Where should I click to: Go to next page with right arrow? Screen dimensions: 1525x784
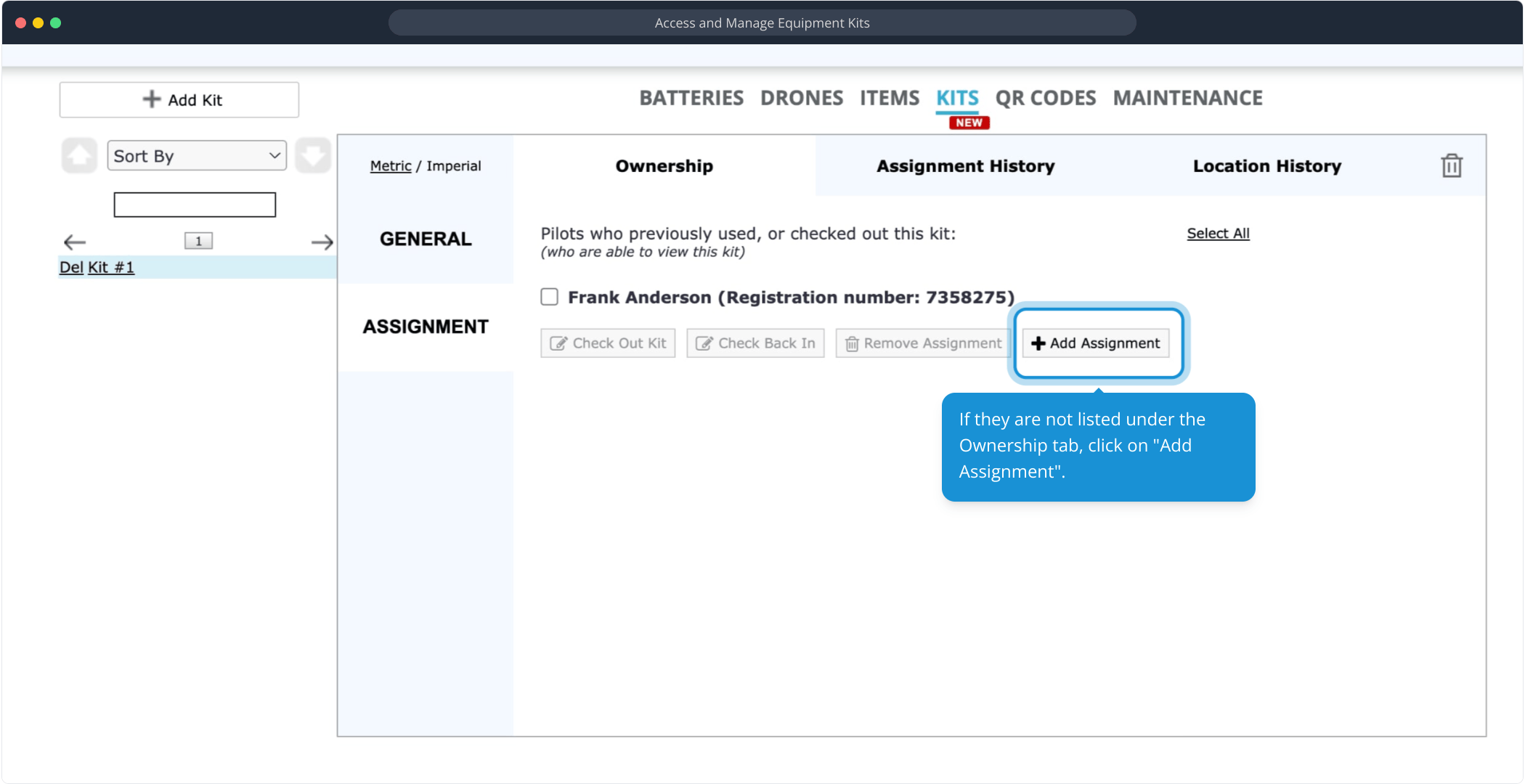[x=322, y=242]
